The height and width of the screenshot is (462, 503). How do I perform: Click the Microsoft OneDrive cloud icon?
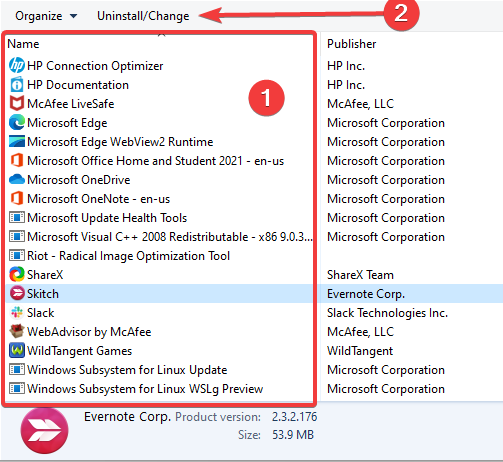17,180
